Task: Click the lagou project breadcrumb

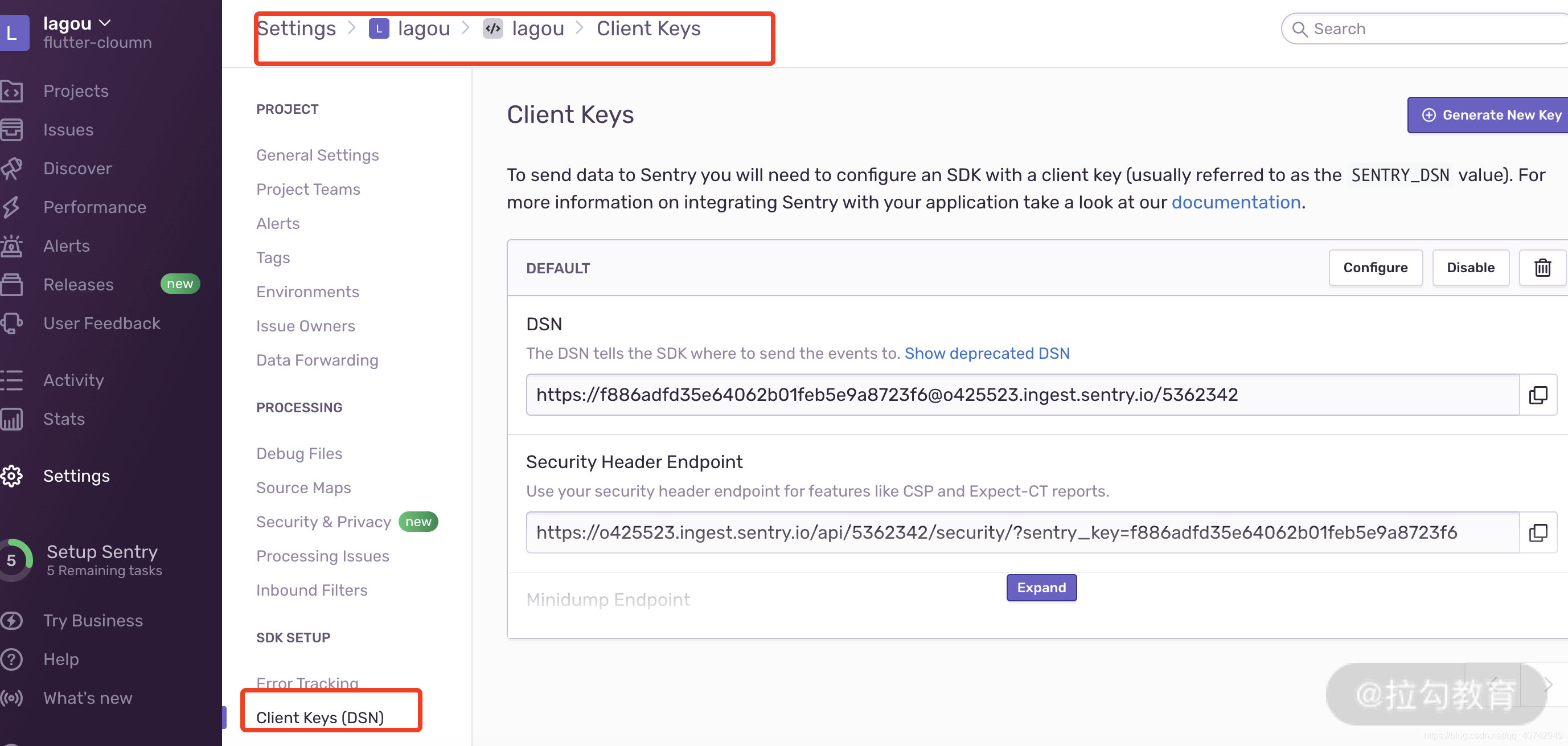Action: point(538,28)
